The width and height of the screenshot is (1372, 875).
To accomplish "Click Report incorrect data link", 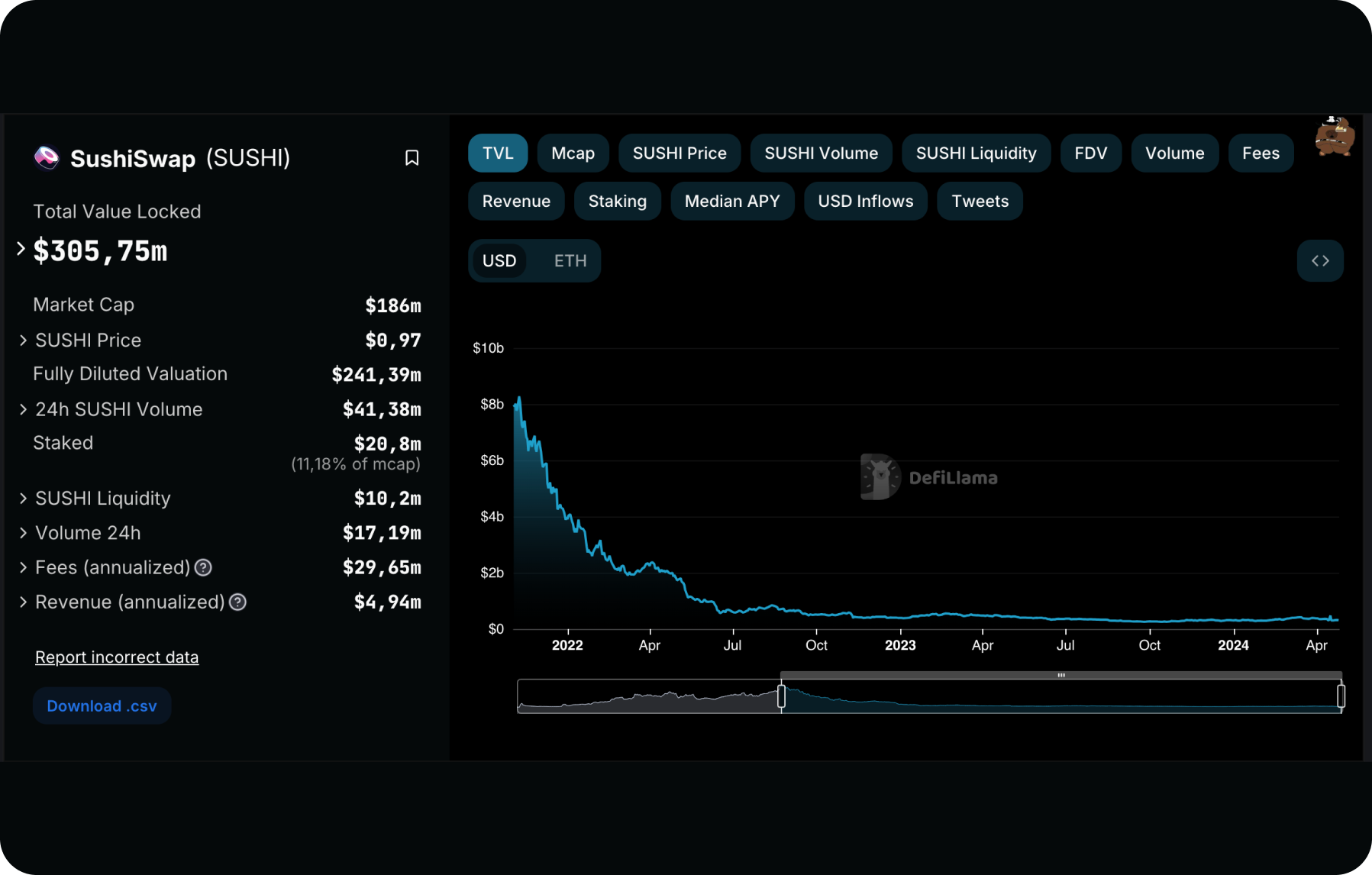I will (117, 657).
